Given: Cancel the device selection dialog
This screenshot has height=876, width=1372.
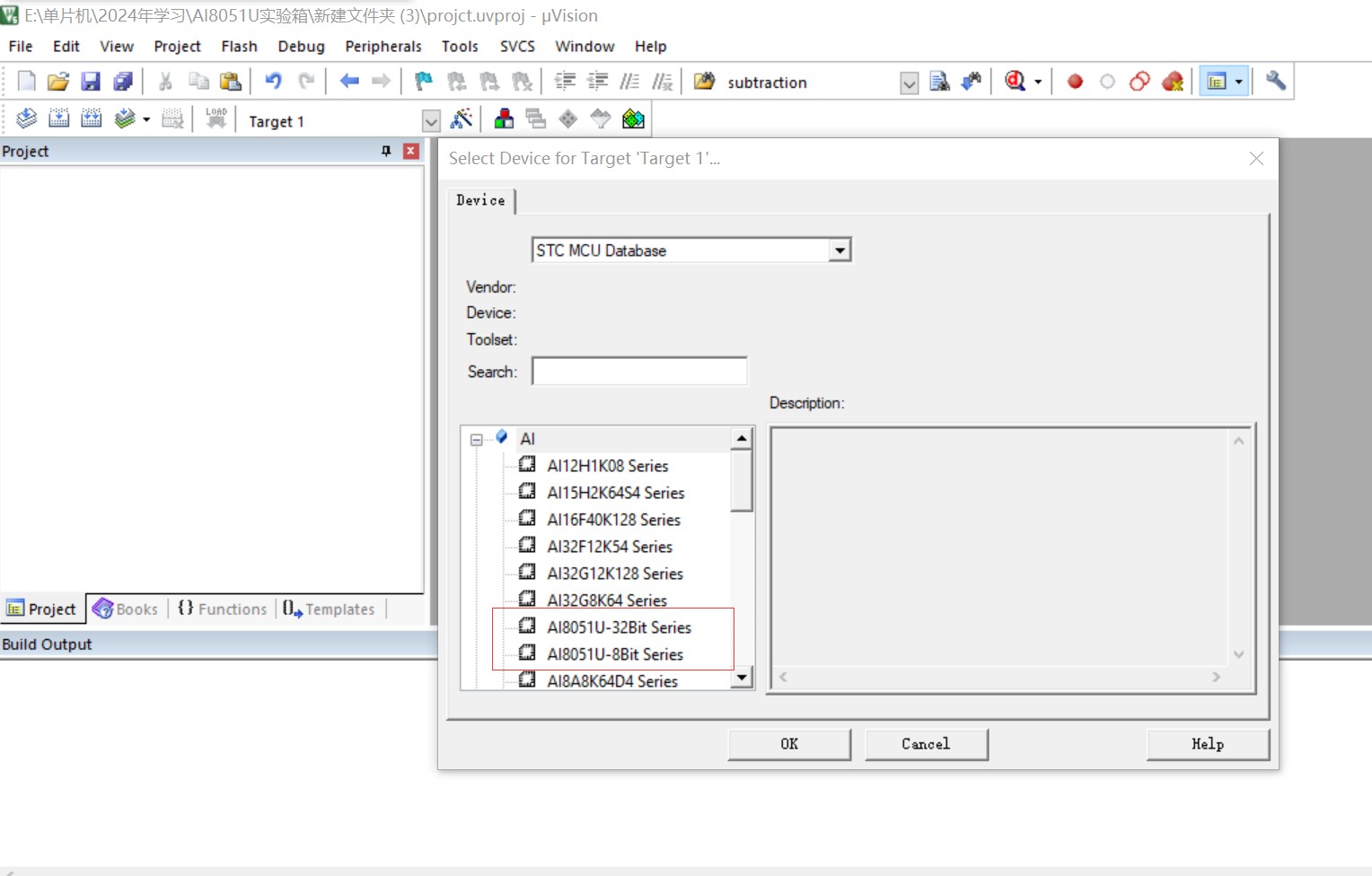Looking at the screenshot, I should click(x=926, y=744).
